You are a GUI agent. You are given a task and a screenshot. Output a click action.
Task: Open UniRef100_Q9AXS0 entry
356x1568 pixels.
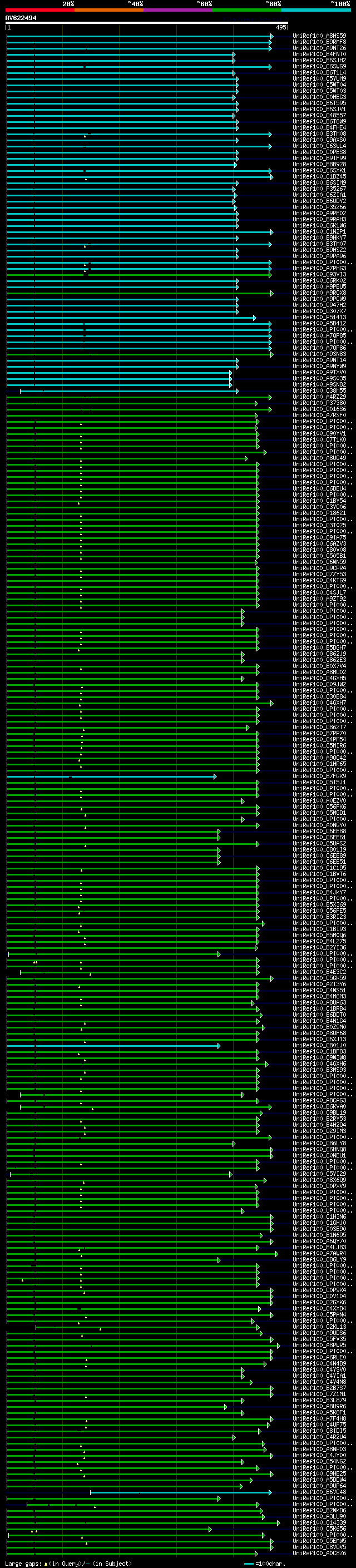pyautogui.click(x=319, y=140)
